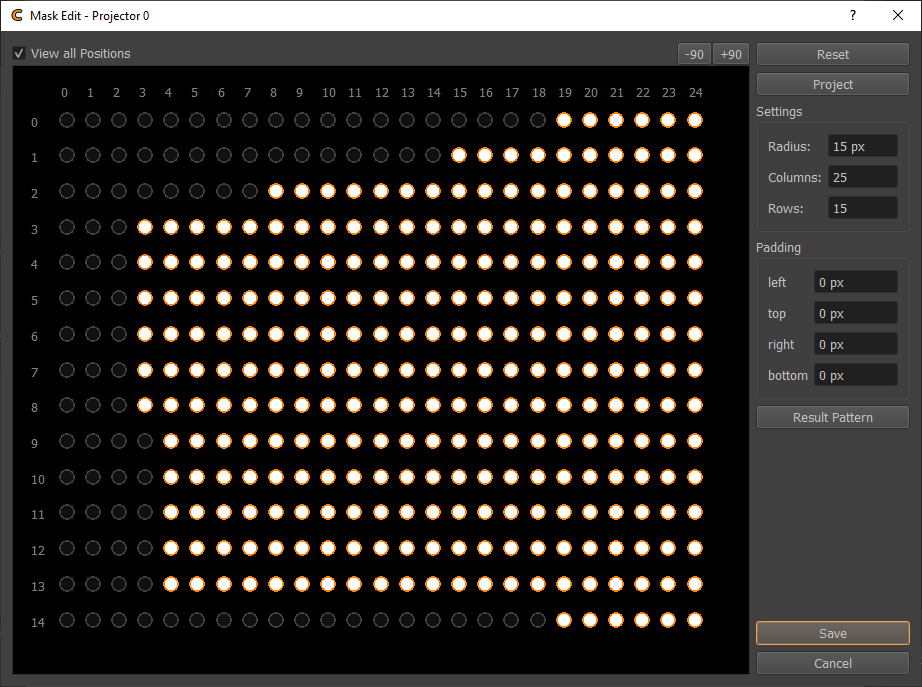The height and width of the screenshot is (687, 922).
Task: Save the mask edits
Action: coord(832,633)
